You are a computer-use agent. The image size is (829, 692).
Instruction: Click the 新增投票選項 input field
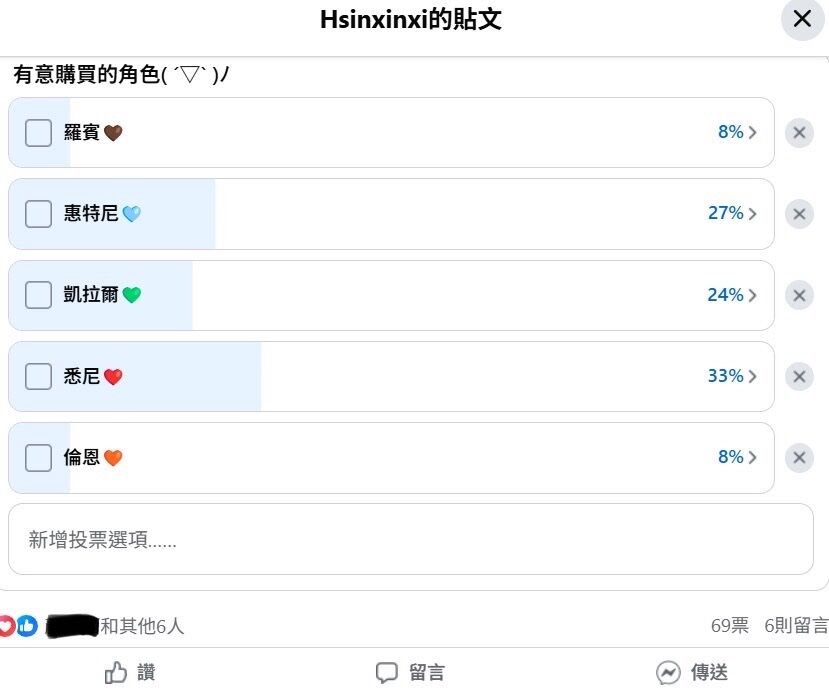point(410,540)
